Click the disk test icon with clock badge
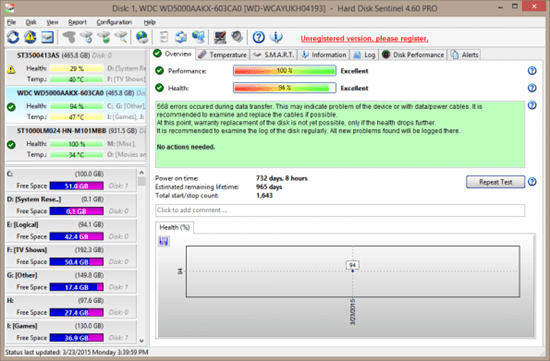Screen dimensions: 550x361 (86, 37)
